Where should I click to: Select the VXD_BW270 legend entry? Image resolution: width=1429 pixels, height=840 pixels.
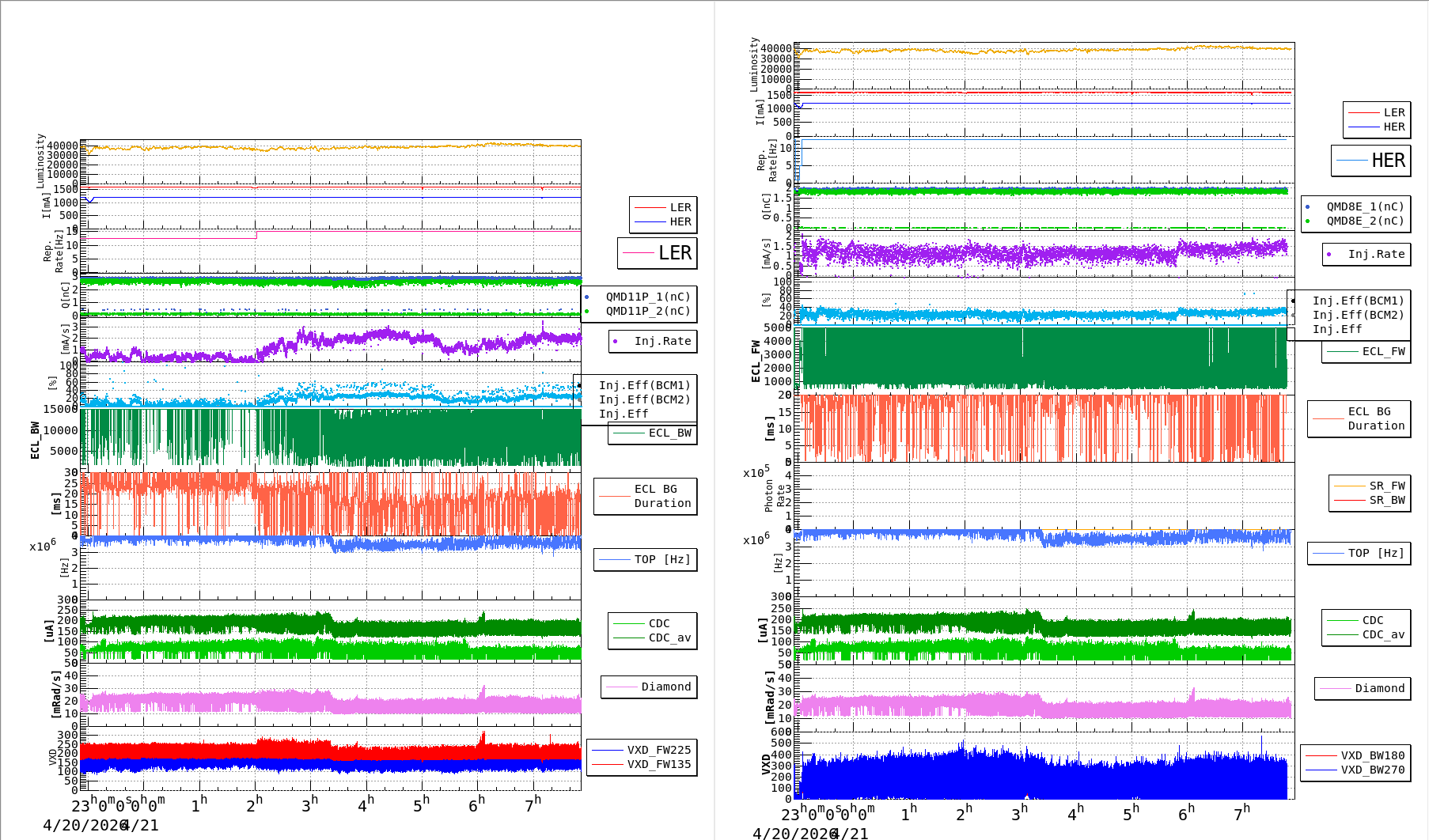point(1355,770)
